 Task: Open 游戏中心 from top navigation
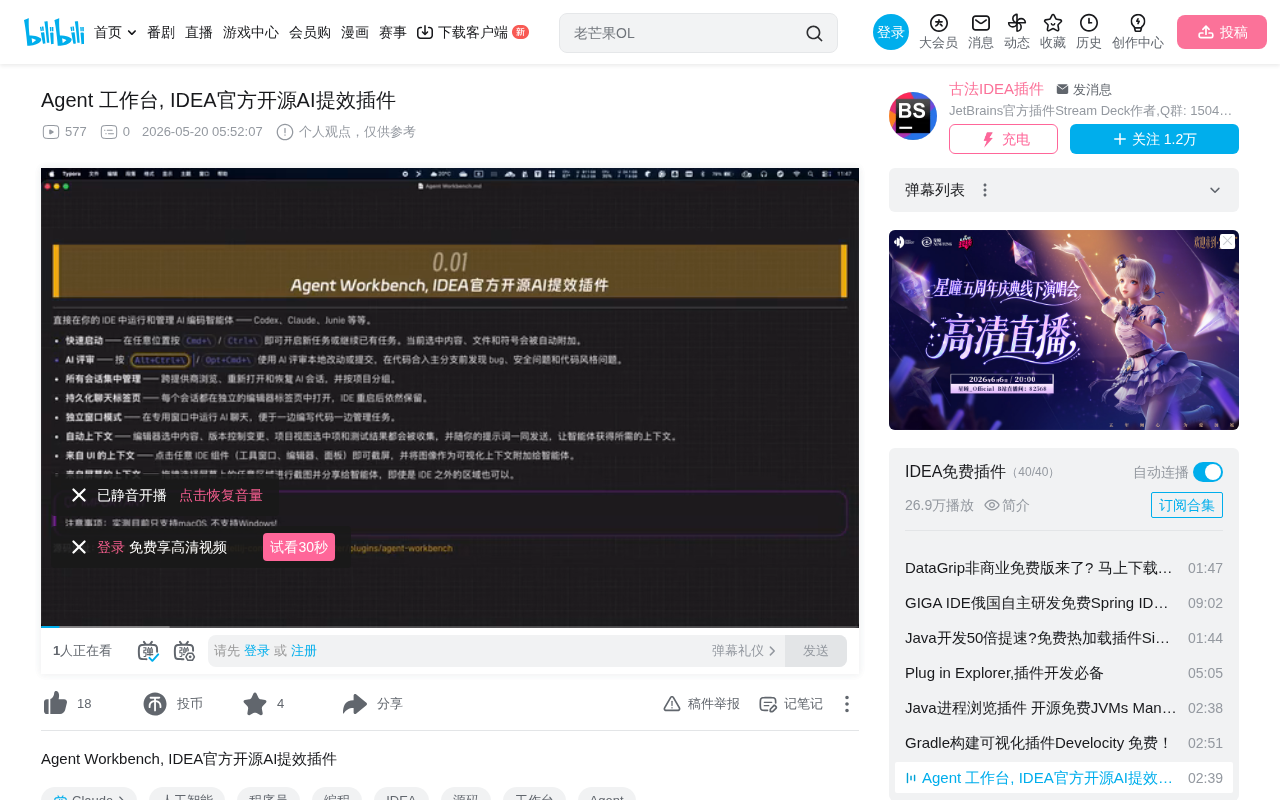coord(251,32)
